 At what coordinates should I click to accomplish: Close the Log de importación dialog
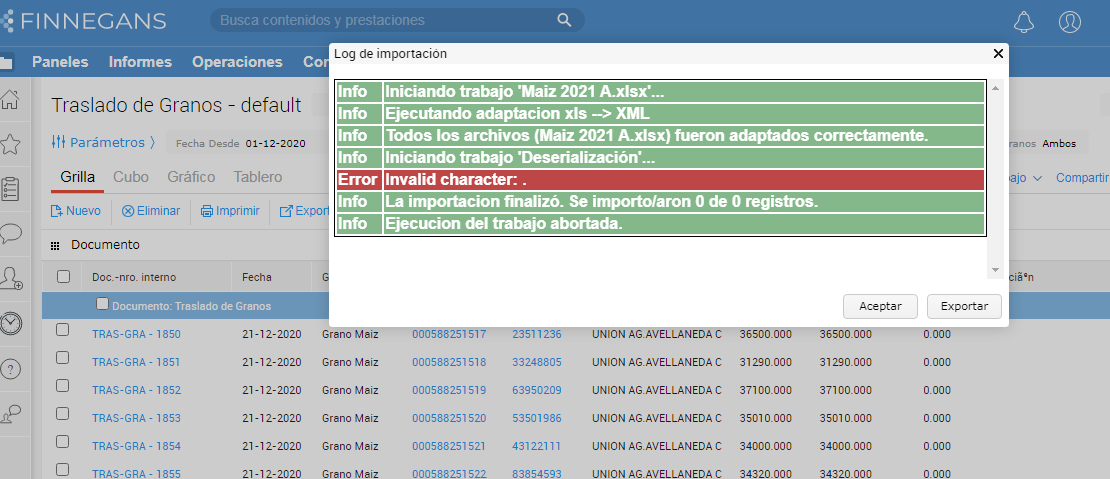click(998, 53)
